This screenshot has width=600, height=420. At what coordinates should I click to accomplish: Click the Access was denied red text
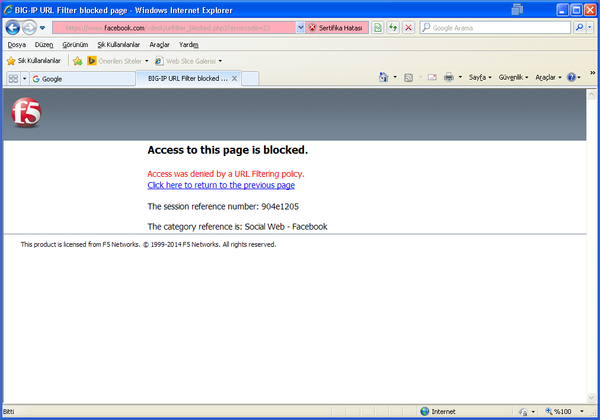(226, 174)
